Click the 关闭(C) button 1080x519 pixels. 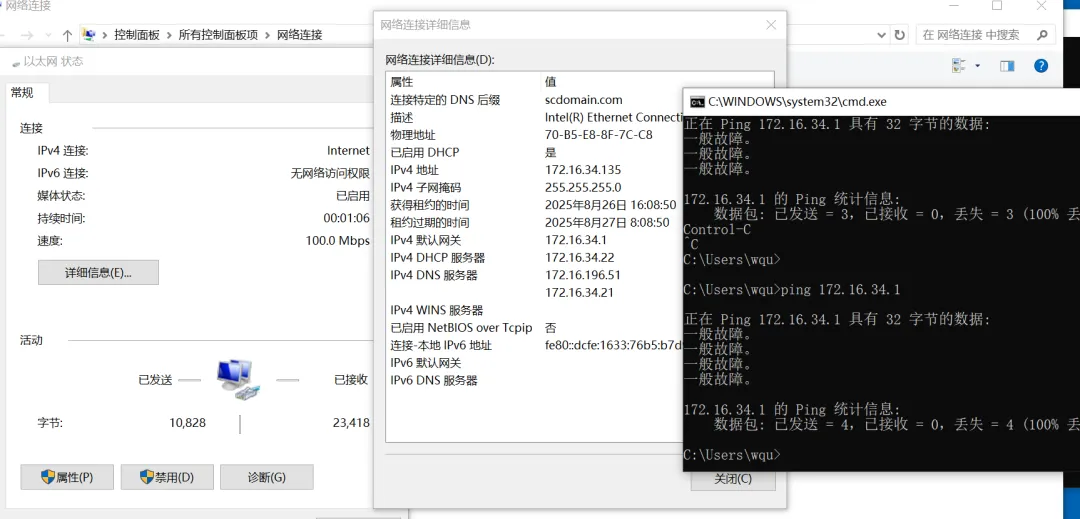pyautogui.click(x=733, y=479)
